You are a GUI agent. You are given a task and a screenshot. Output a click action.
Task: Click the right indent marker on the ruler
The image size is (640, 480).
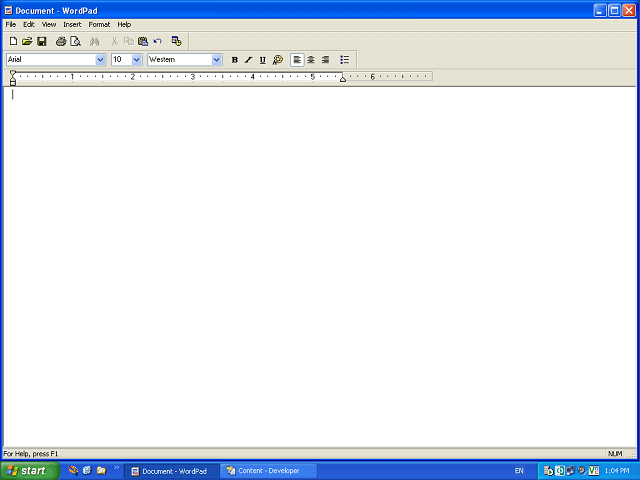click(343, 79)
